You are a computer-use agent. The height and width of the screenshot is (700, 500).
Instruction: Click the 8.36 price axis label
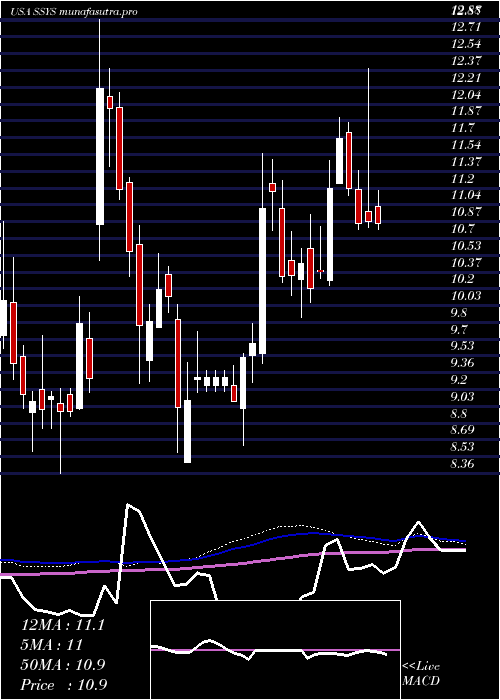point(462,465)
